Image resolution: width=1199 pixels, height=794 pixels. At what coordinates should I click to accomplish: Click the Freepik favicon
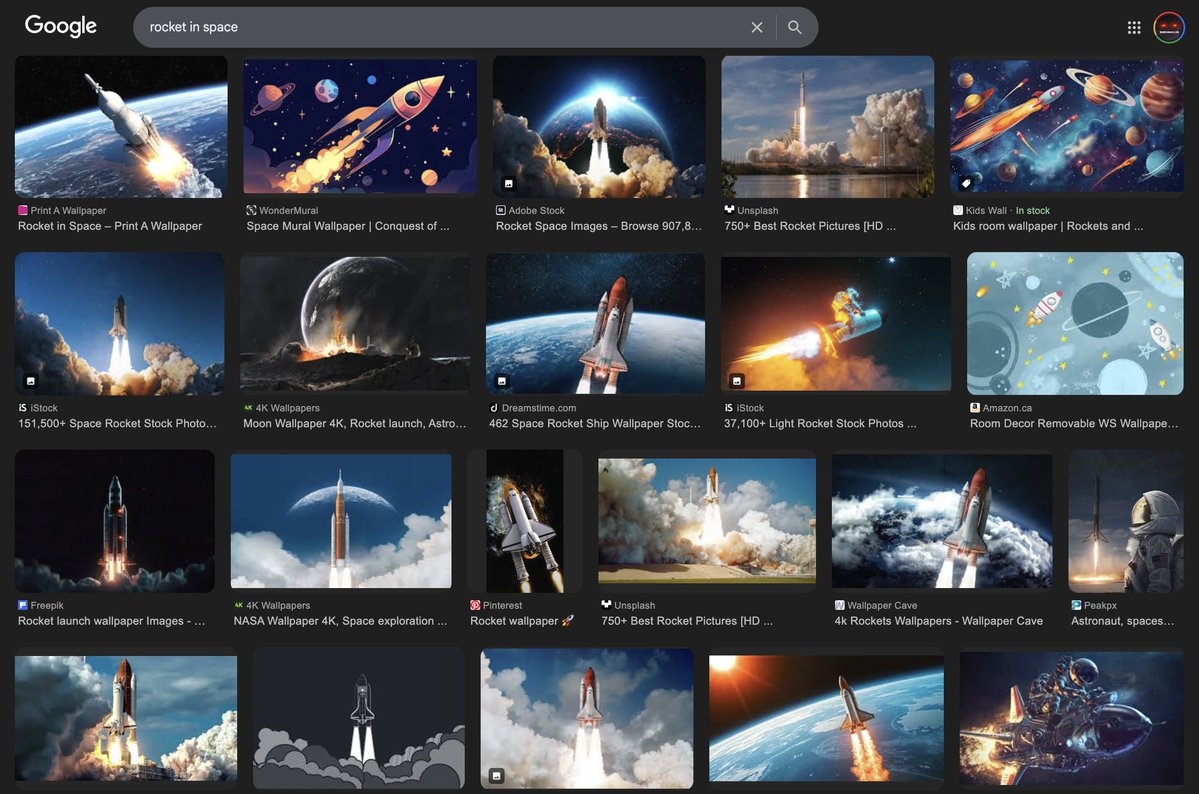coord(23,605)
